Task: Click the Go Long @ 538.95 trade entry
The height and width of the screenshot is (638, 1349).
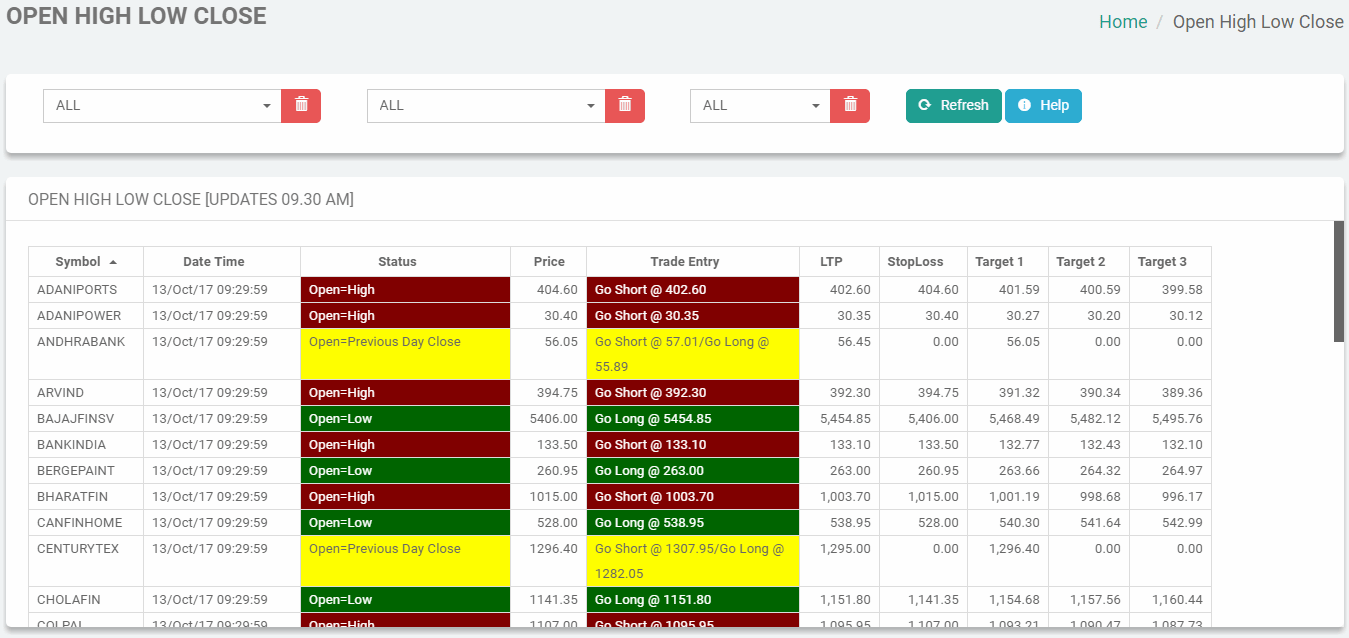Action: pyautogui.click(x=693, y=523)
